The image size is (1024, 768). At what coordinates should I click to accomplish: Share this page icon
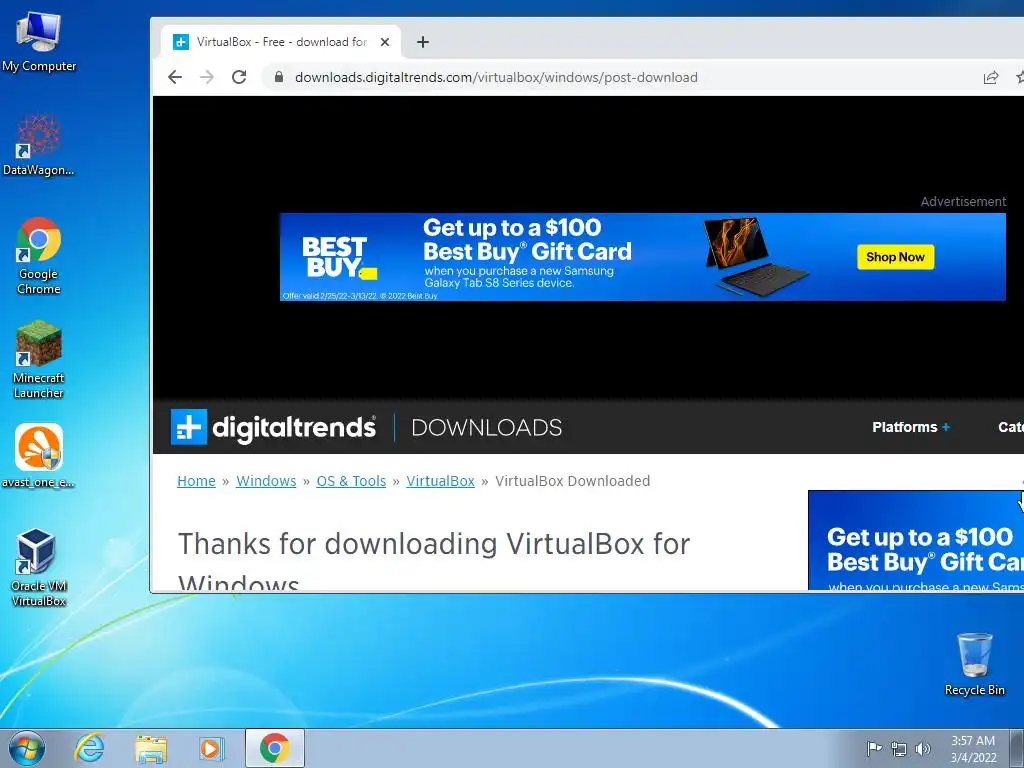tap(991, 77)
